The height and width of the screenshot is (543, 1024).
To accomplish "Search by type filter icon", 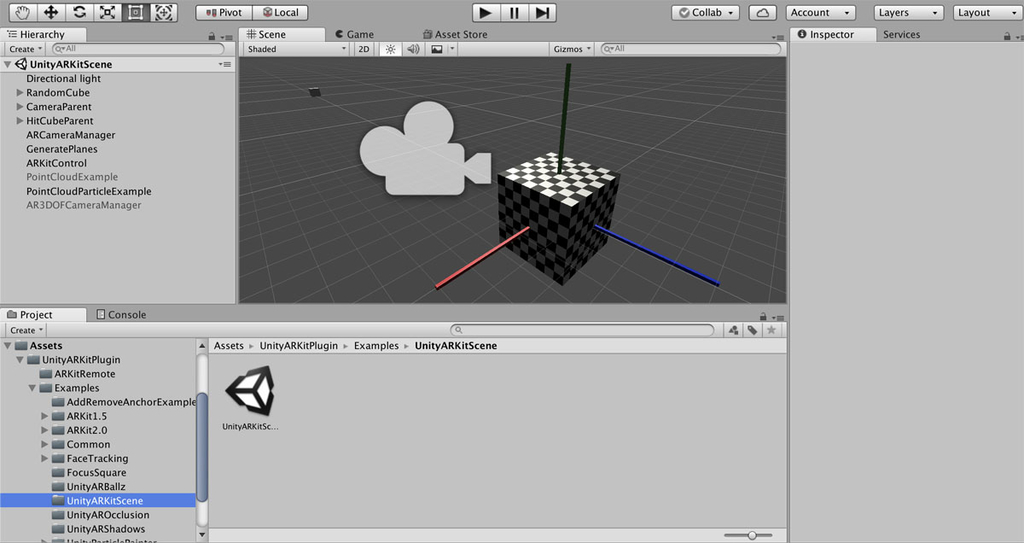I will pos(733,331).
